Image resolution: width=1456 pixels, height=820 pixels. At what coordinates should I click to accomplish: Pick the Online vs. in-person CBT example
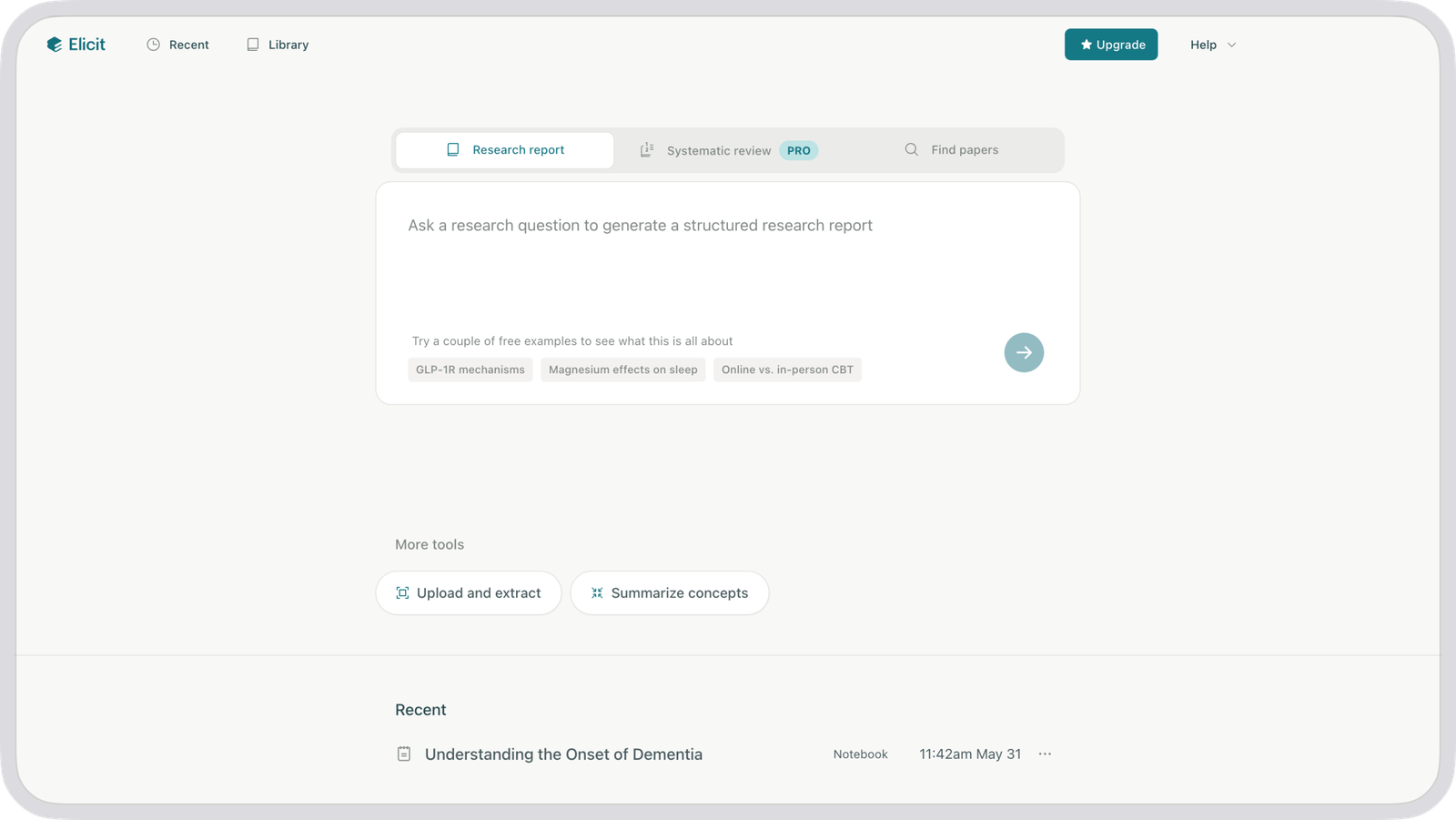[x=787, y=370]
